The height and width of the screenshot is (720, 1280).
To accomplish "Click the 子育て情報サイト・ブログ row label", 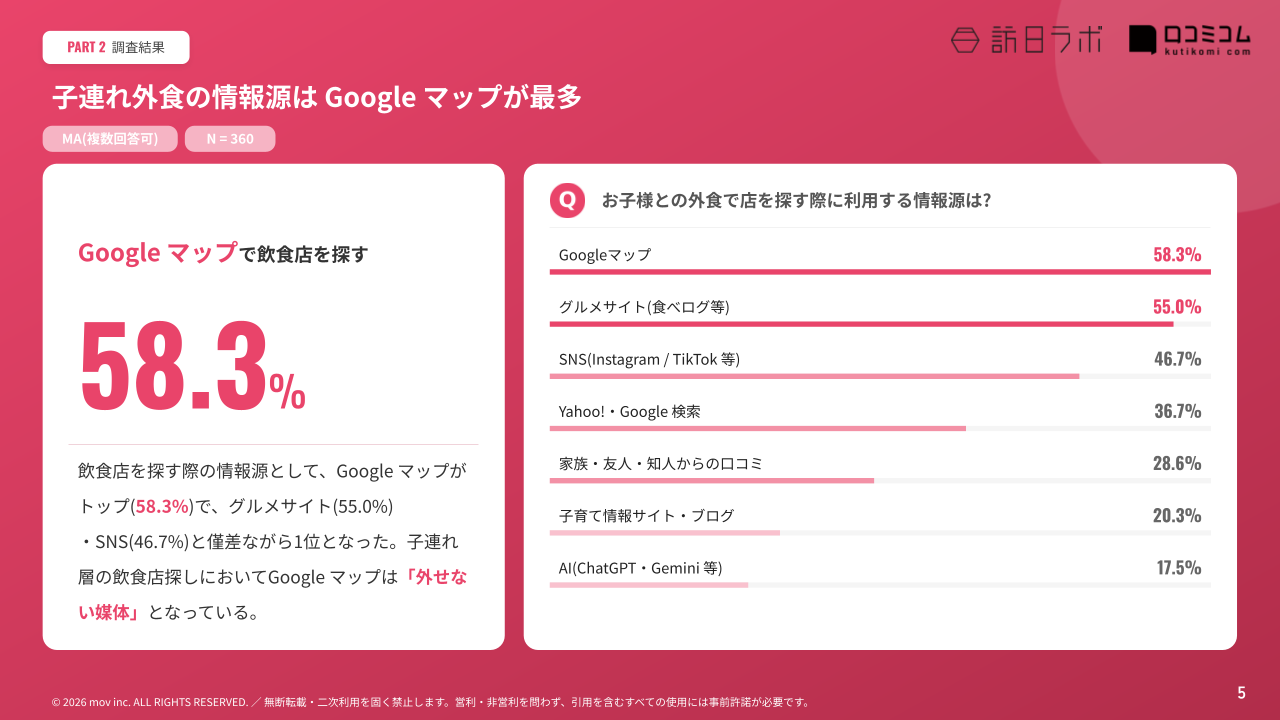I will pos(646,515).
